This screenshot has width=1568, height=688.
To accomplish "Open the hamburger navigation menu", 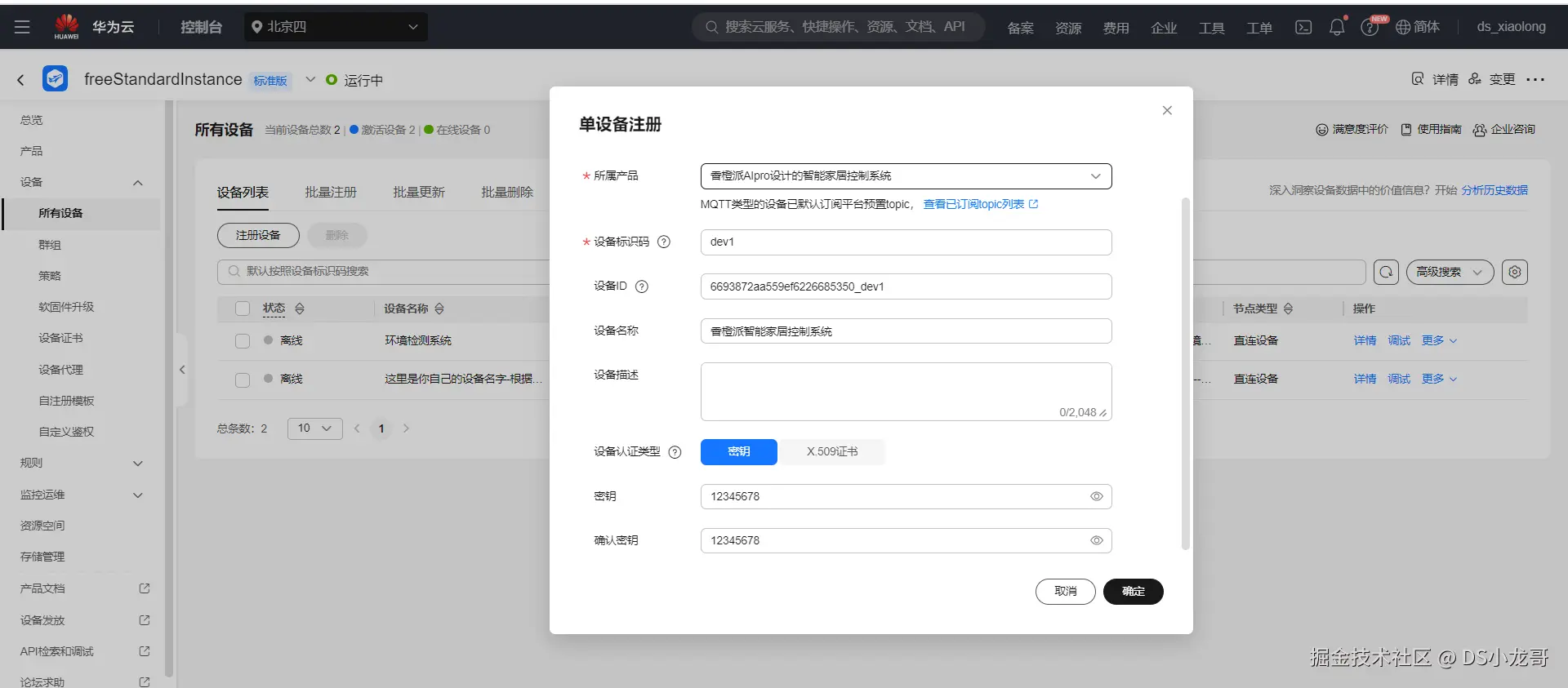I will coord(22,27).
